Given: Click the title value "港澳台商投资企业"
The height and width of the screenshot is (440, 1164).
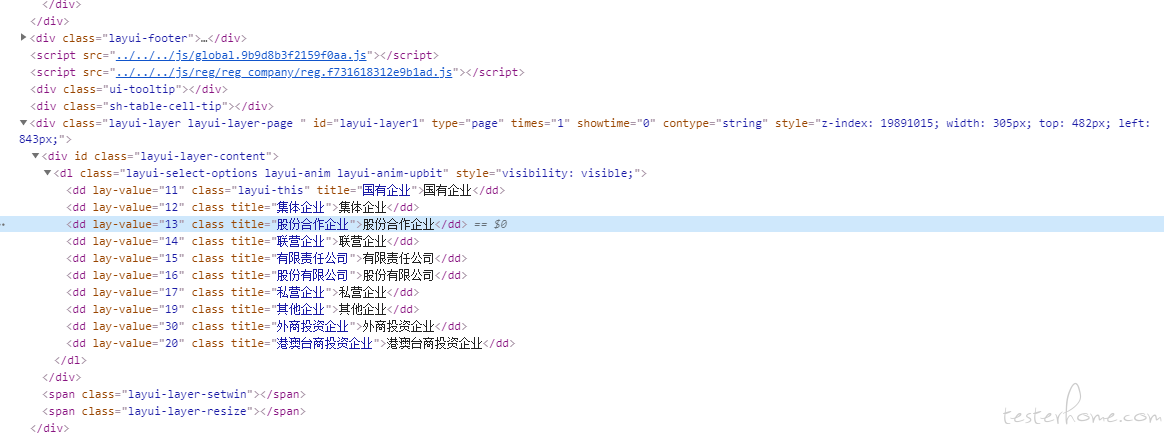Looking at the screenshot, I should pos(324,344).
